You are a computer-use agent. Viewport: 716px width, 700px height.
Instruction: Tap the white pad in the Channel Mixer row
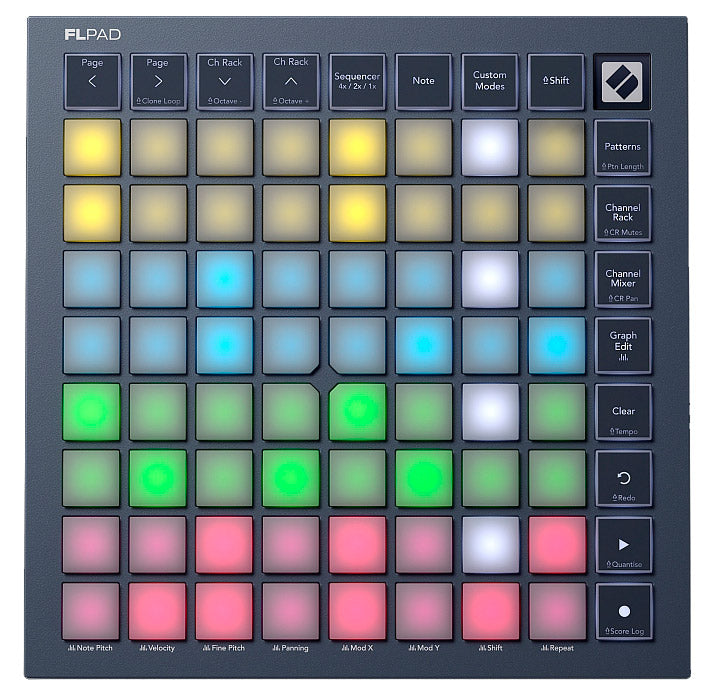[490, 279]
